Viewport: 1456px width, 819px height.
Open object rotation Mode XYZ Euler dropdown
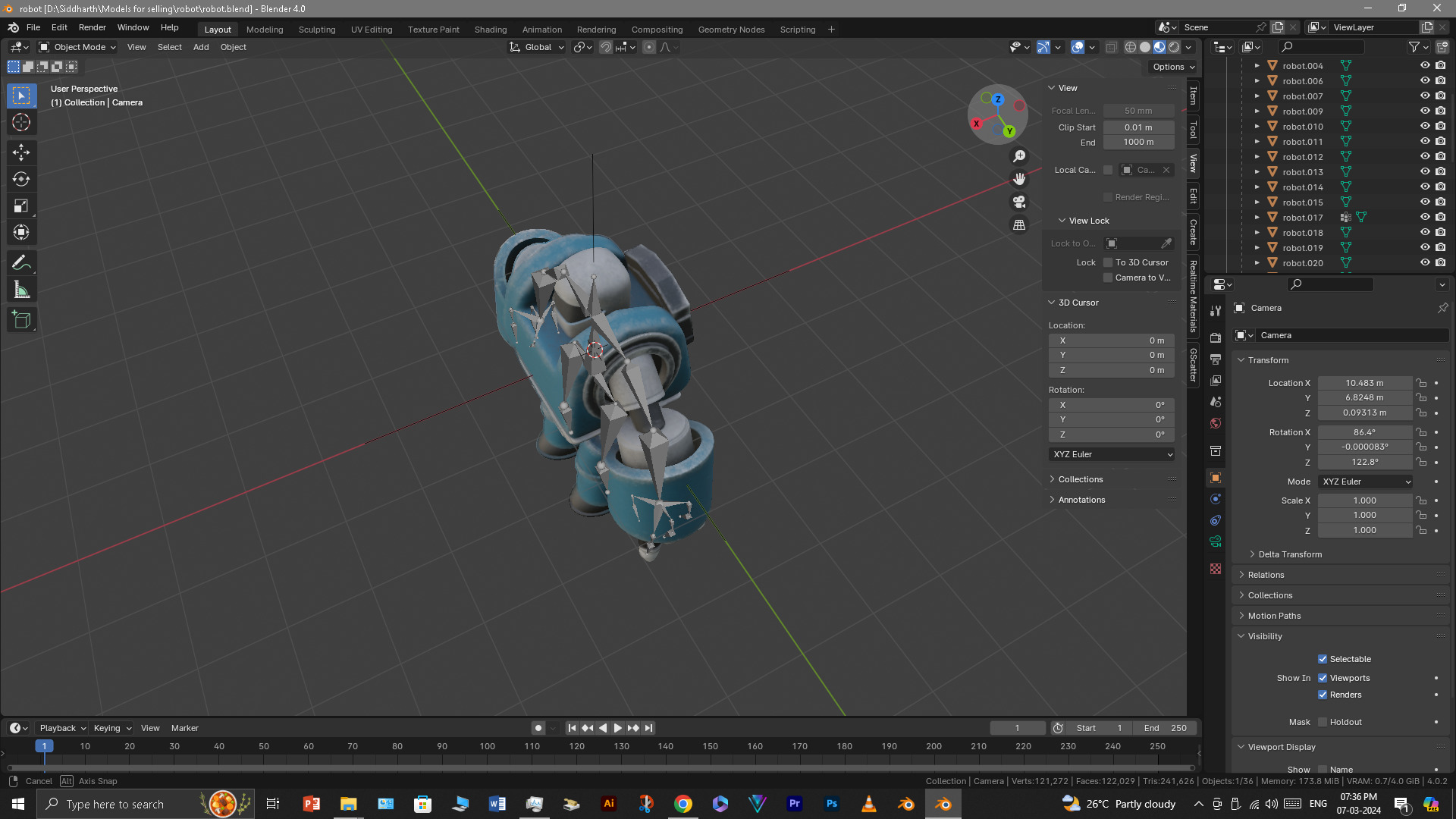point(1366,482)
